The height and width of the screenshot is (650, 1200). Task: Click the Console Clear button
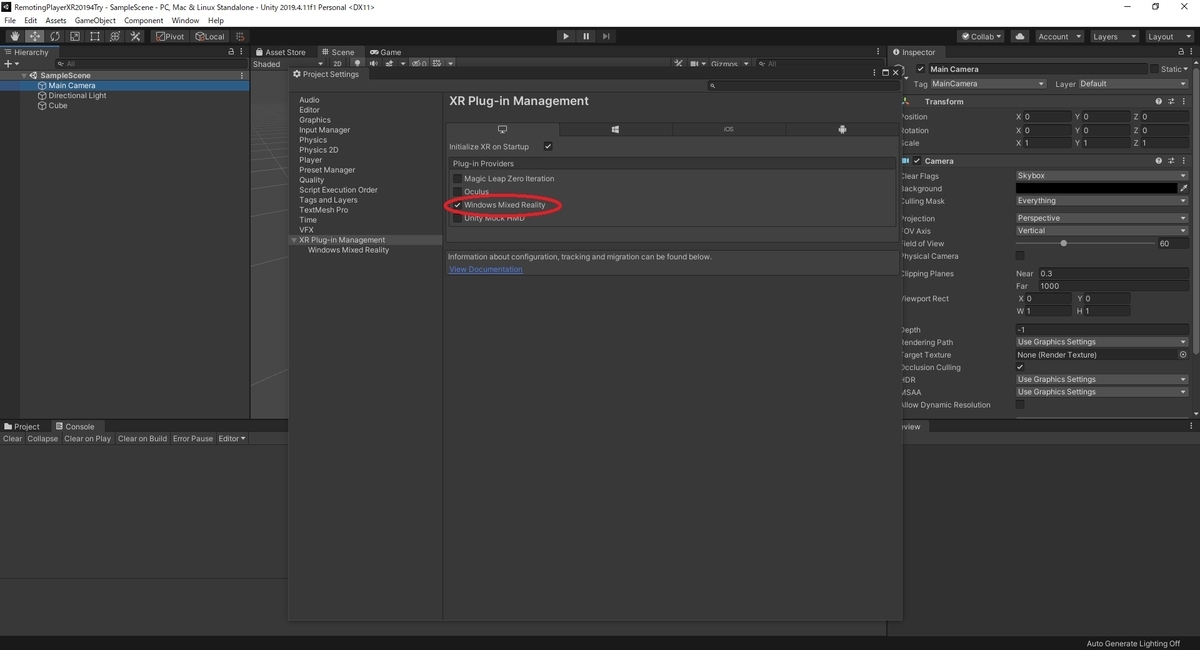coord(13,439)
